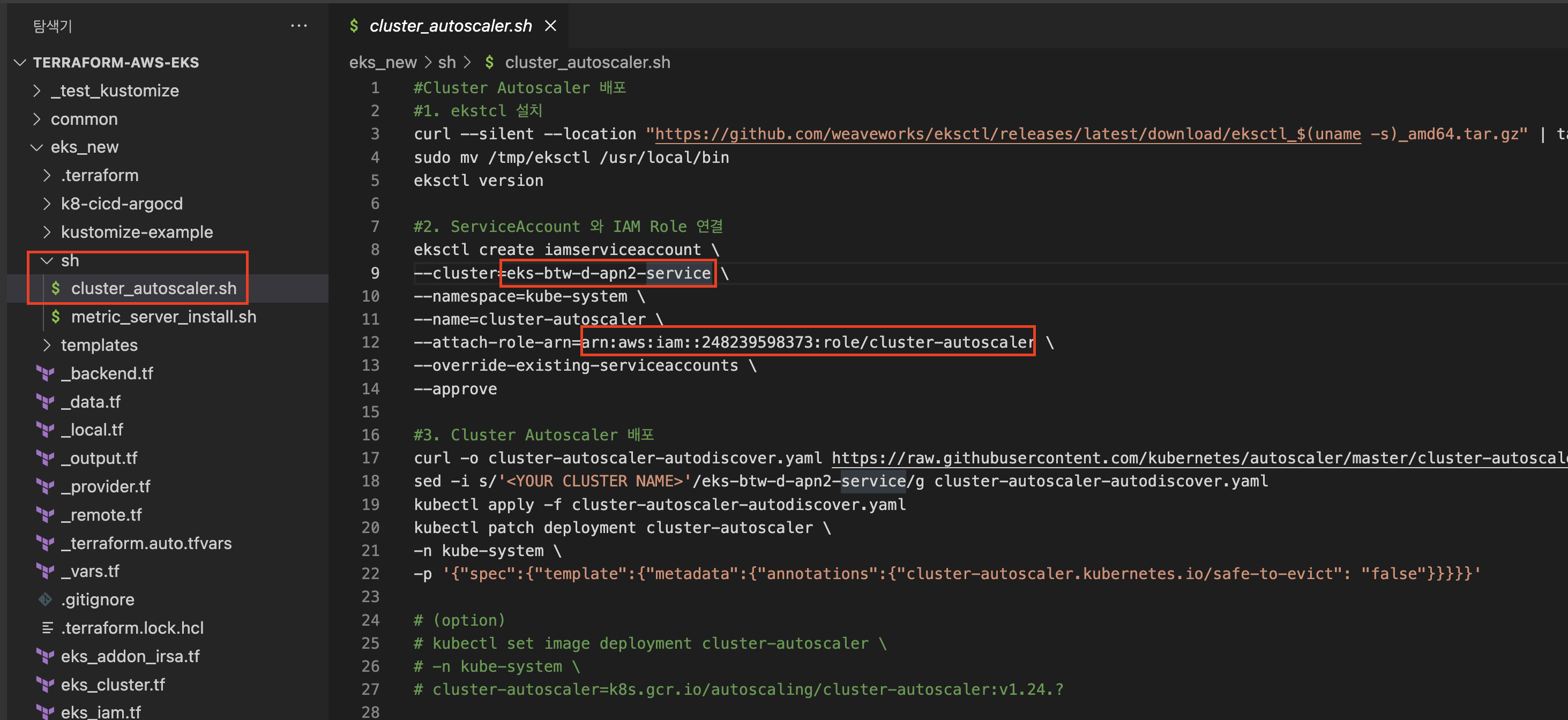Open _backend.tf file
The image size is (1568, 720).
point(107,373)
